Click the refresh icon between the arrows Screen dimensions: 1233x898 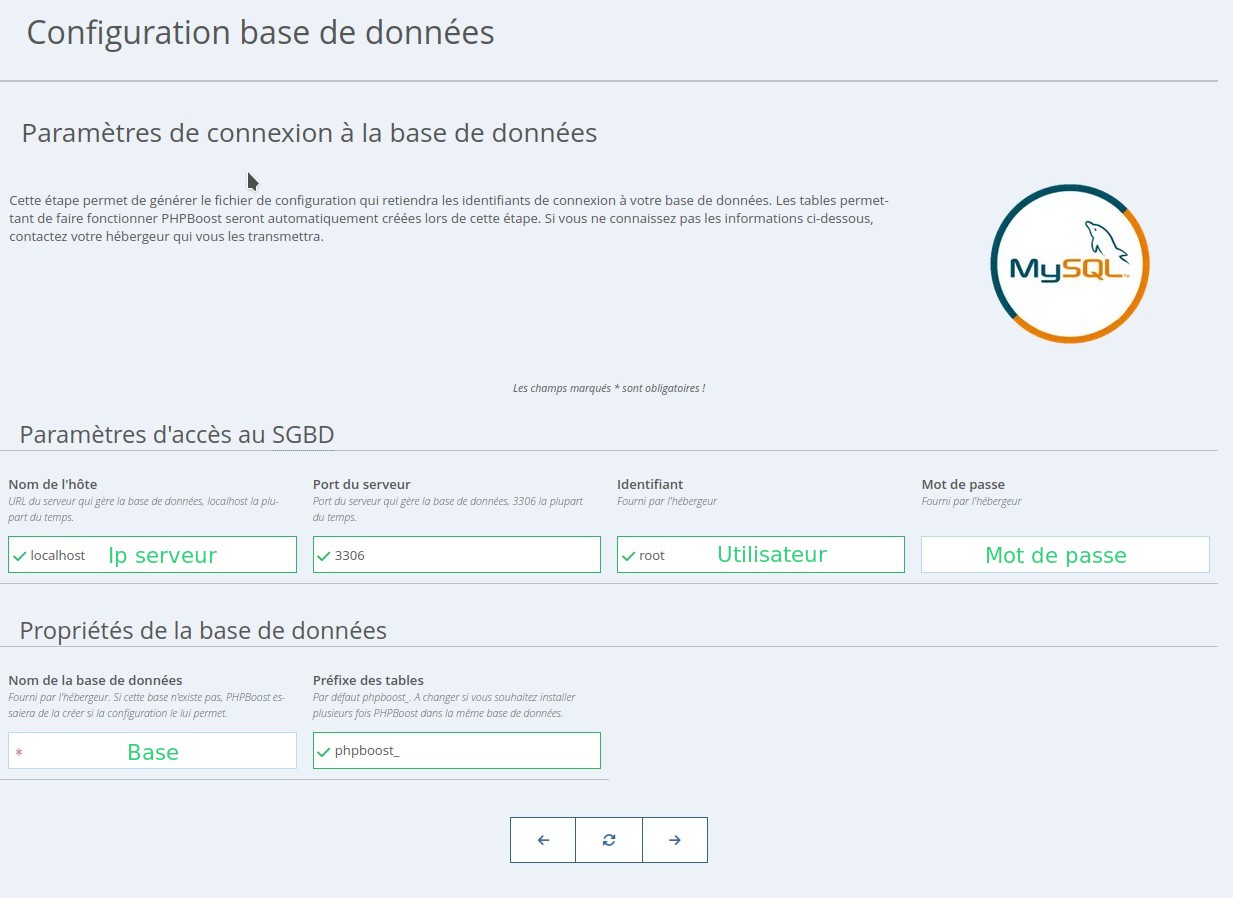coord(608,840)
